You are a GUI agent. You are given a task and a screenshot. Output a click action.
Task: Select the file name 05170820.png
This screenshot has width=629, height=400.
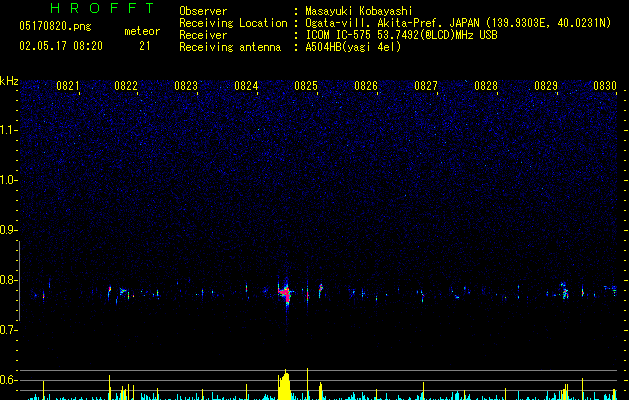tap(55, 26)
